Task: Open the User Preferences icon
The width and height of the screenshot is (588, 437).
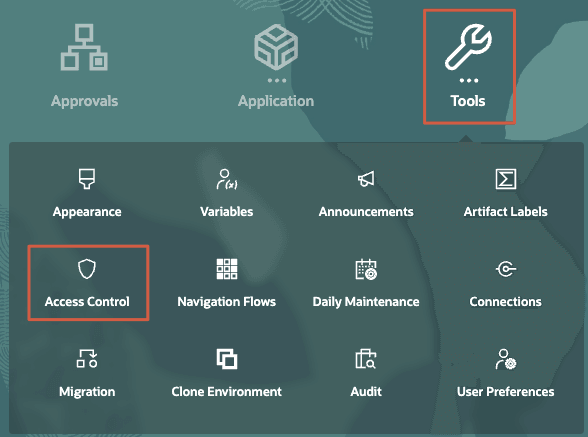Action: tap(506, 359)
